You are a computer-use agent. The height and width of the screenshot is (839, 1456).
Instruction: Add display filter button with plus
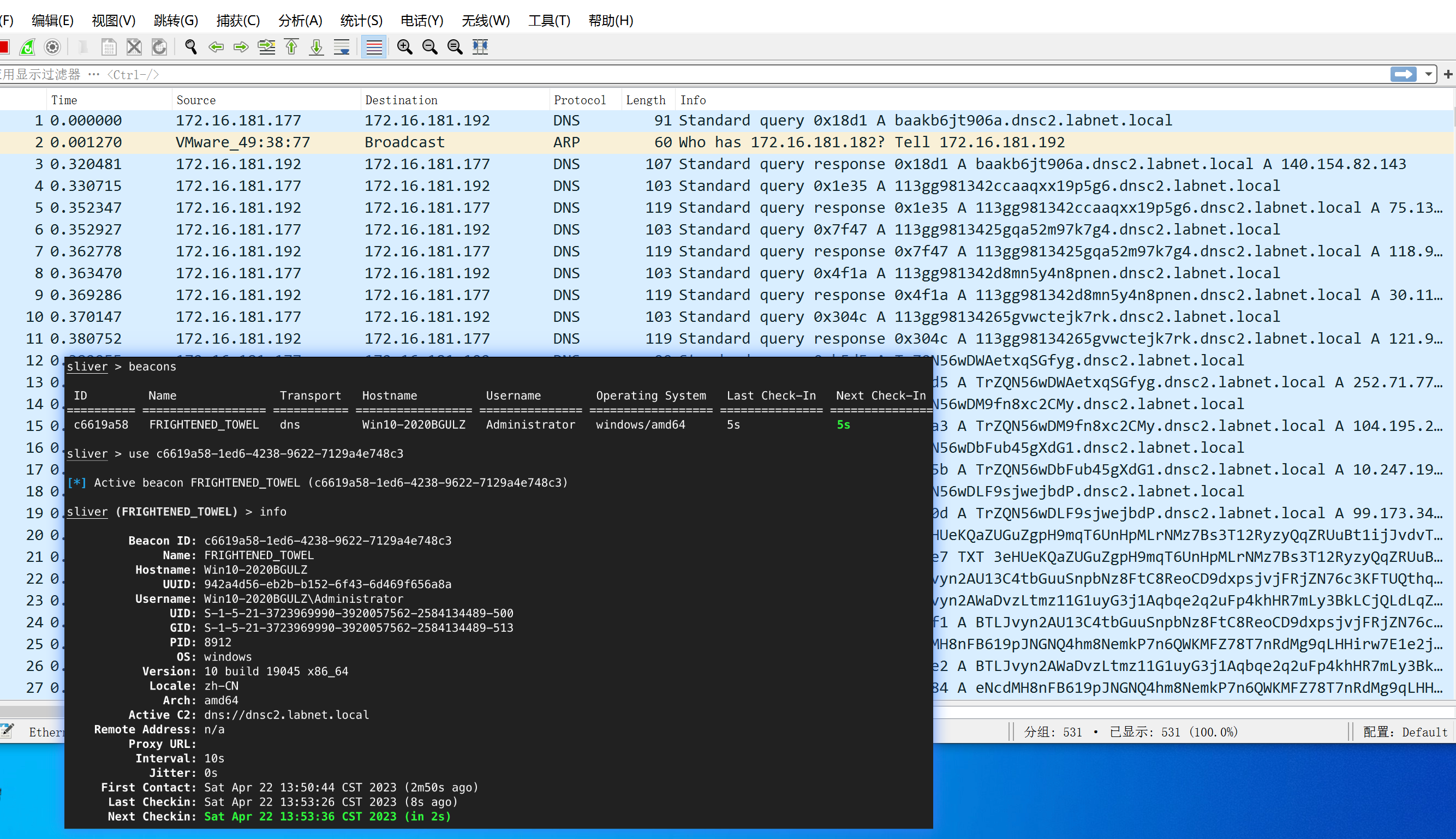(x=1448, y=74)
